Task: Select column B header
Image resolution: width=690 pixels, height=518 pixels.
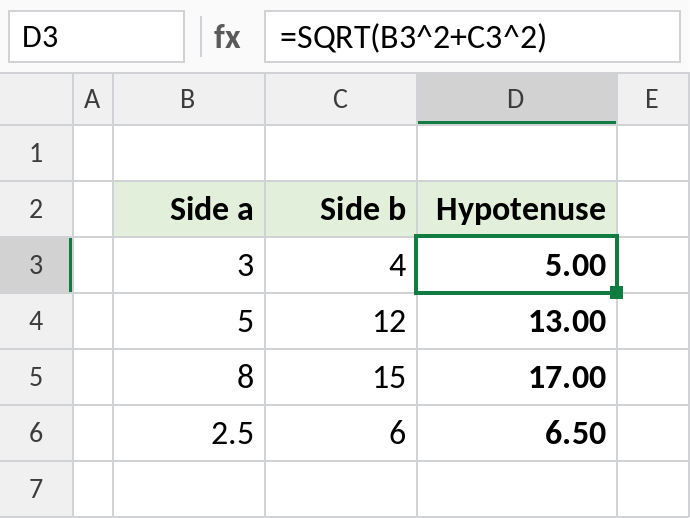Action: [189, 99]
